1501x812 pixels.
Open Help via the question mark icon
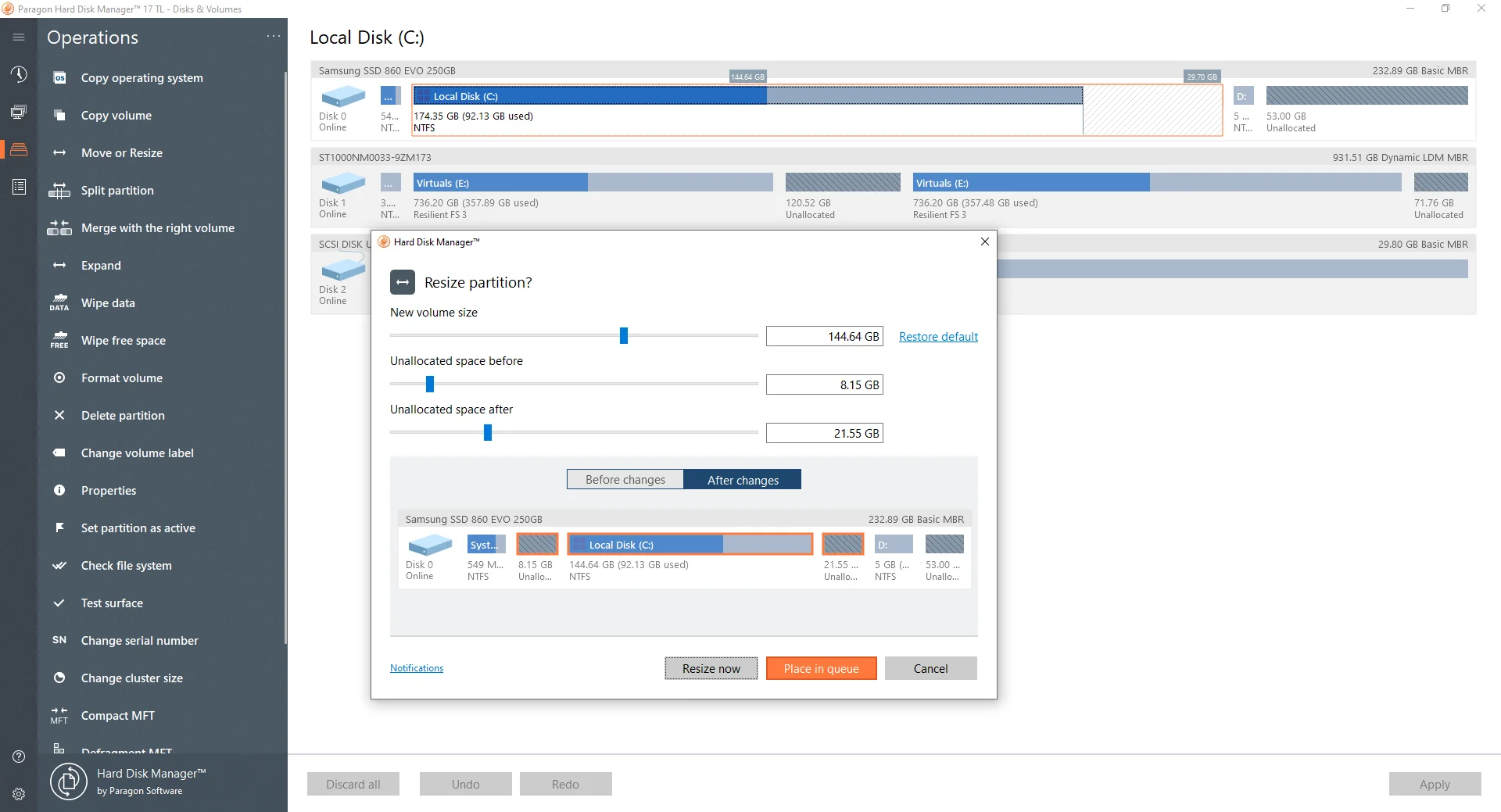tap(17, 756)
